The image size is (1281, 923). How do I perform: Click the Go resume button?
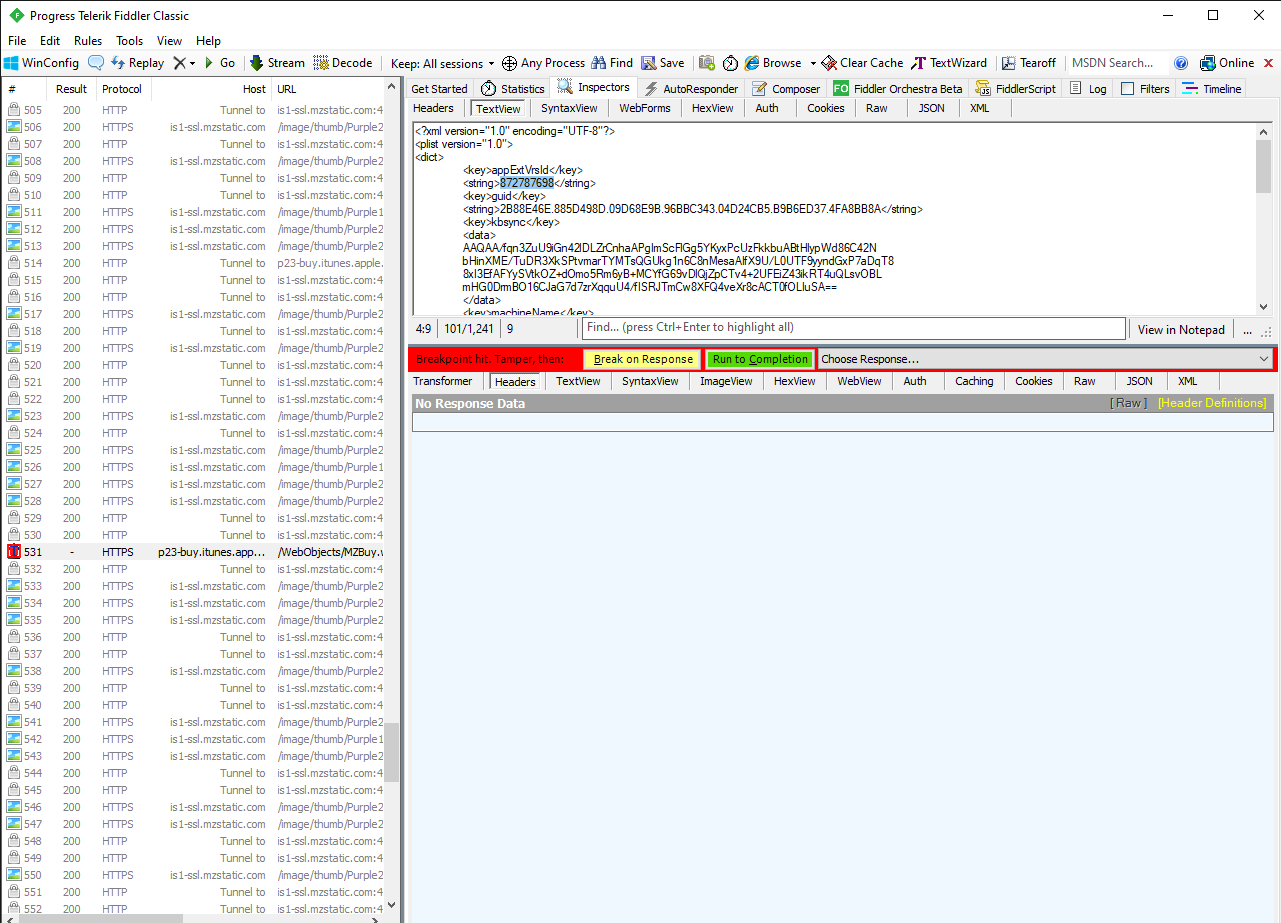[x=220, y=63]
